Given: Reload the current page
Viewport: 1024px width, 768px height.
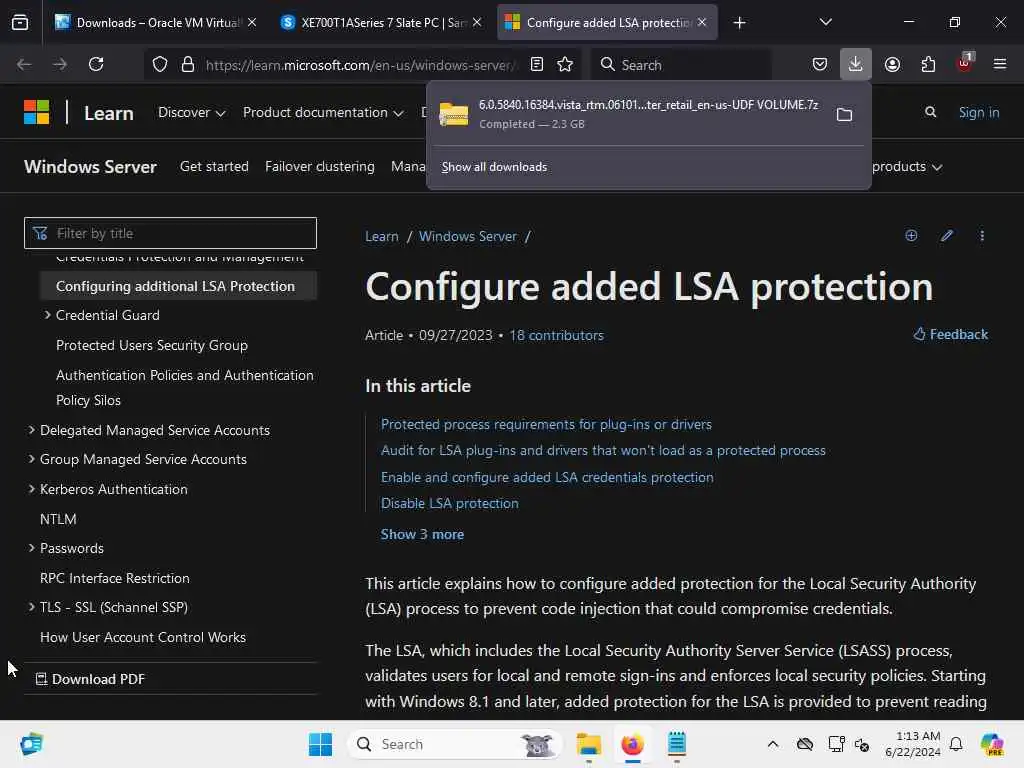Looking at the screenshot, I should [96, 64].
